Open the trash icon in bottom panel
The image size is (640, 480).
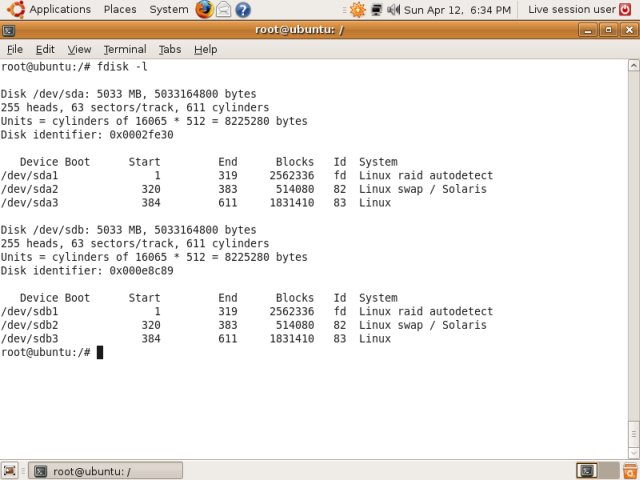click(631, 471)
